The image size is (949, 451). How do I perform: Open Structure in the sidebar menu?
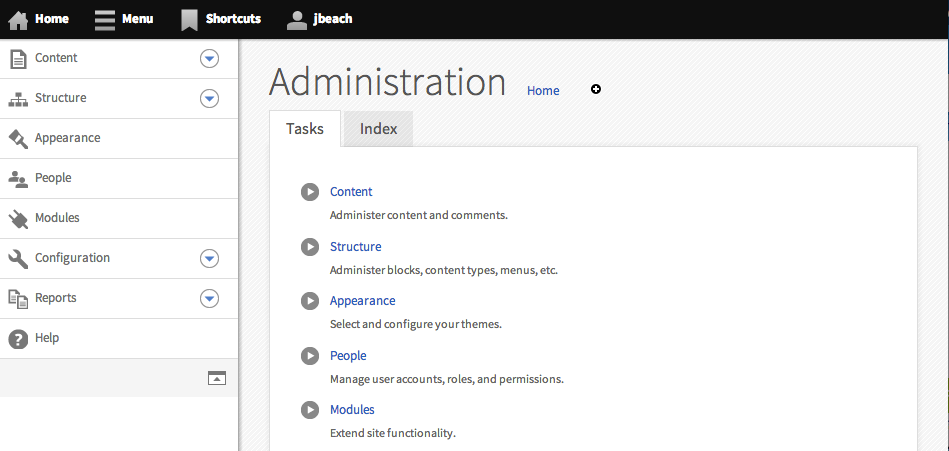click(61, 98)
